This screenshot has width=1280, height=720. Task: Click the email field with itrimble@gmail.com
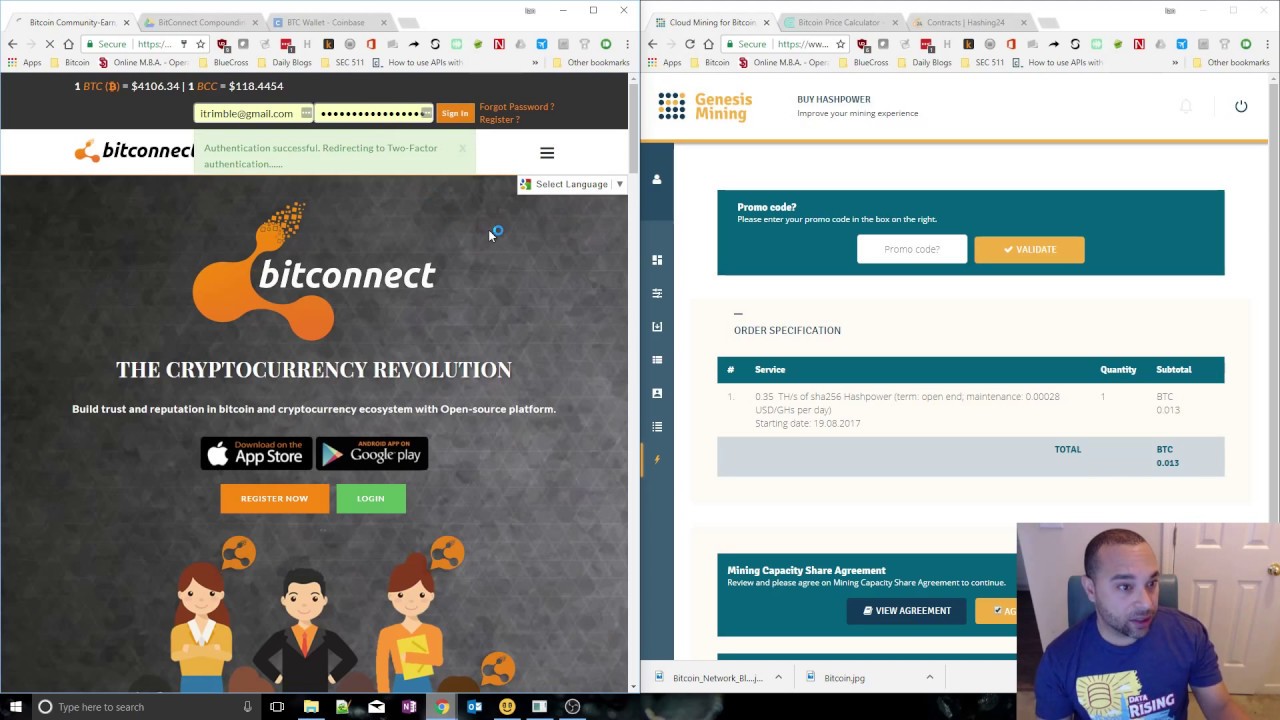[253, 113]
